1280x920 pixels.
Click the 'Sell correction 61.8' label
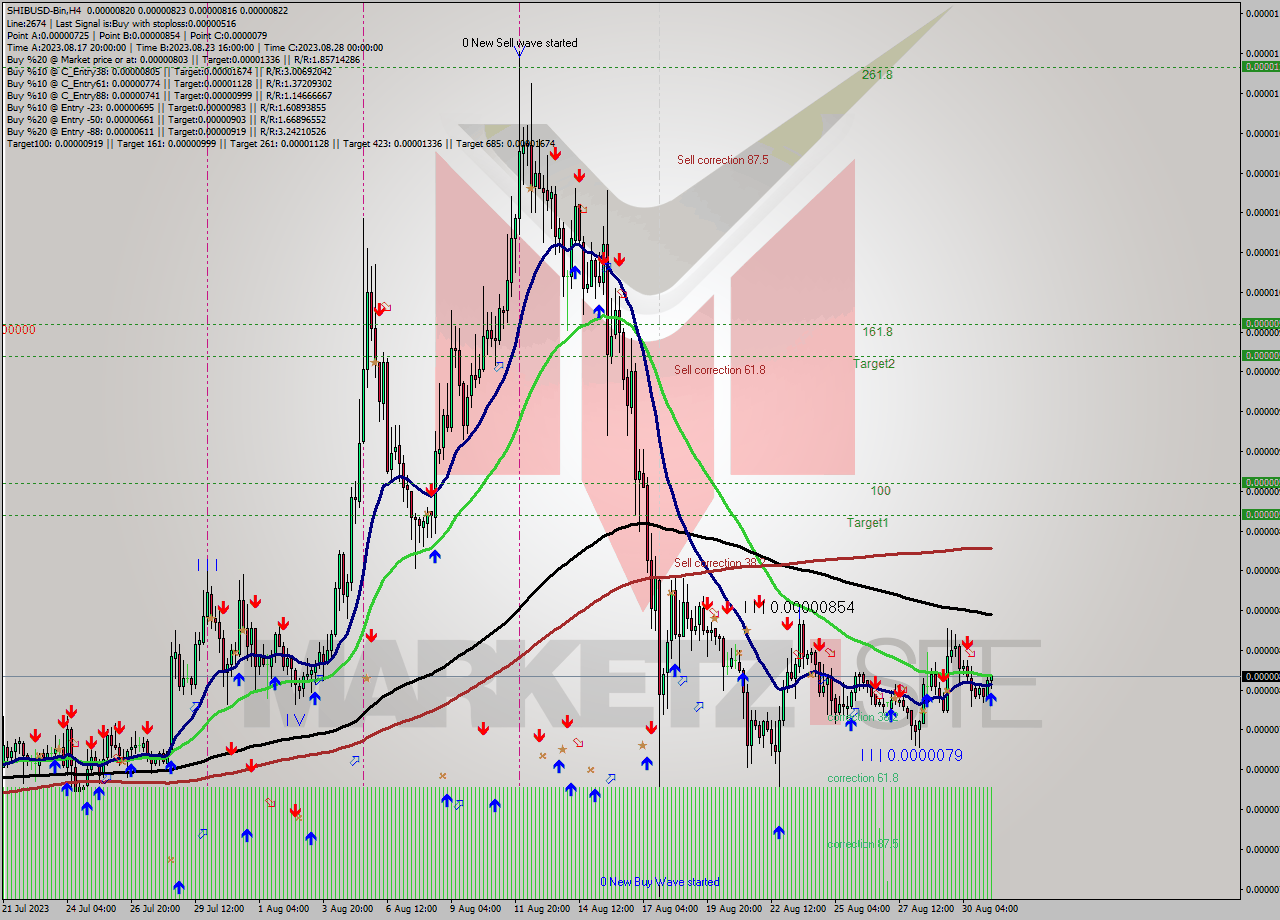click(x=719, y=370)
